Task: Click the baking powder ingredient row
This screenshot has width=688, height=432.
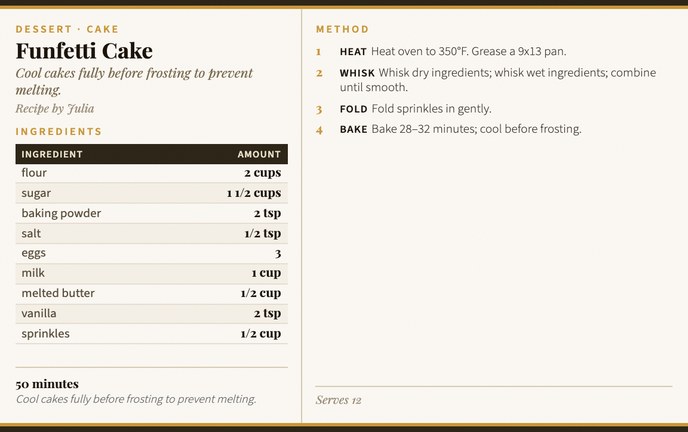Action: (x=152, y=213)
